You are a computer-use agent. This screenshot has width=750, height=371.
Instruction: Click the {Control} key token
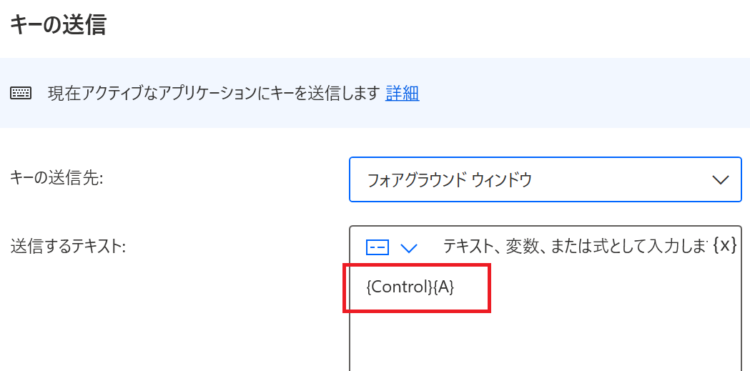click(x=399, y=287)
